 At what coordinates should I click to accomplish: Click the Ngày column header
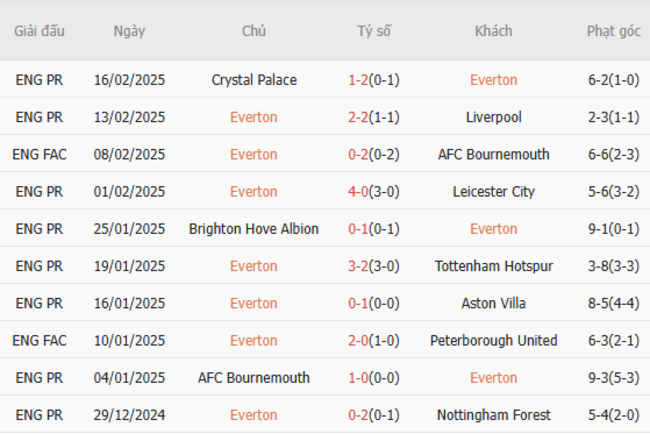click(129, 31)
